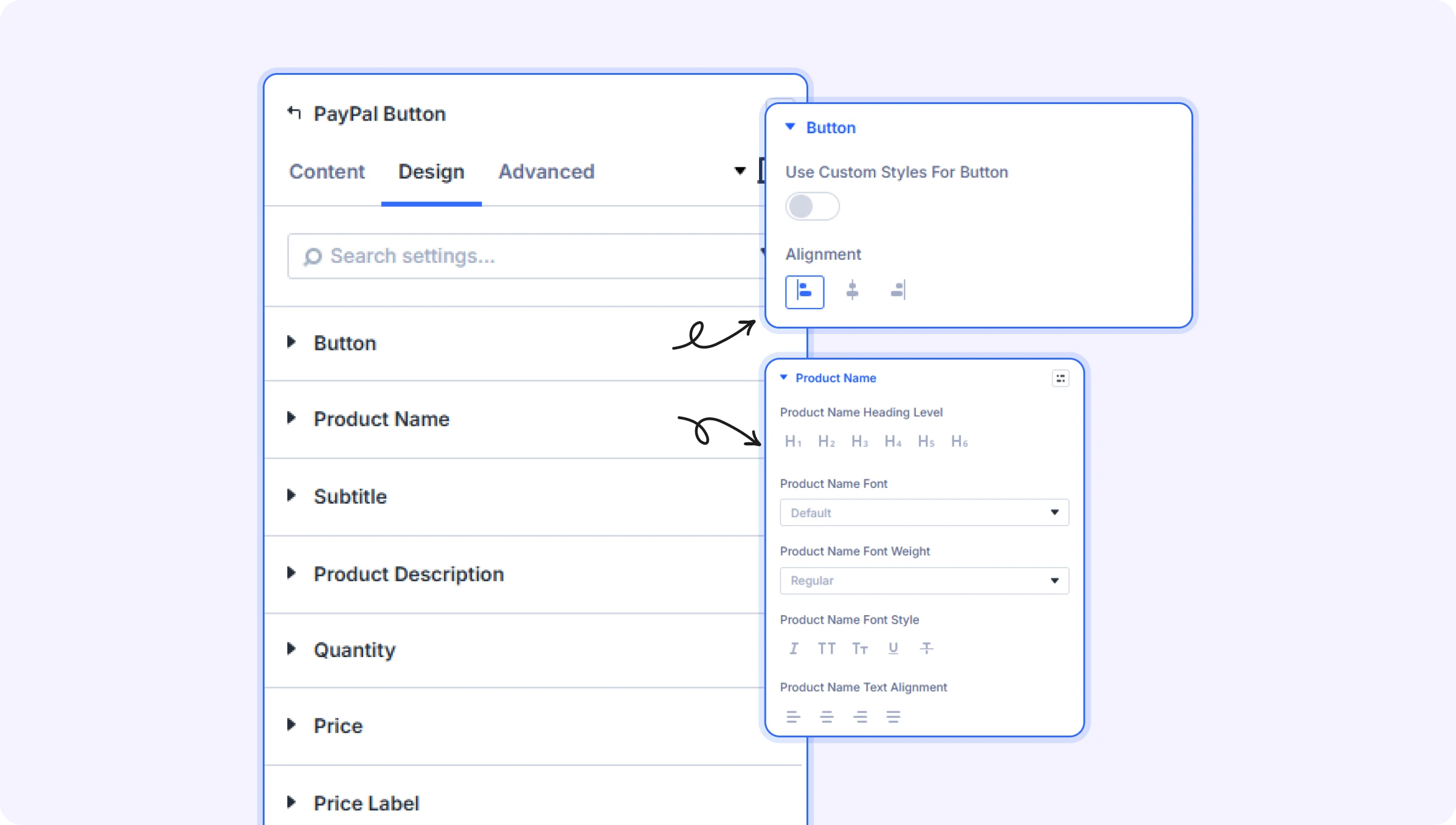Select the Design tab
1456x825 pixels.
pyautogui.click(x=431, y=172)
